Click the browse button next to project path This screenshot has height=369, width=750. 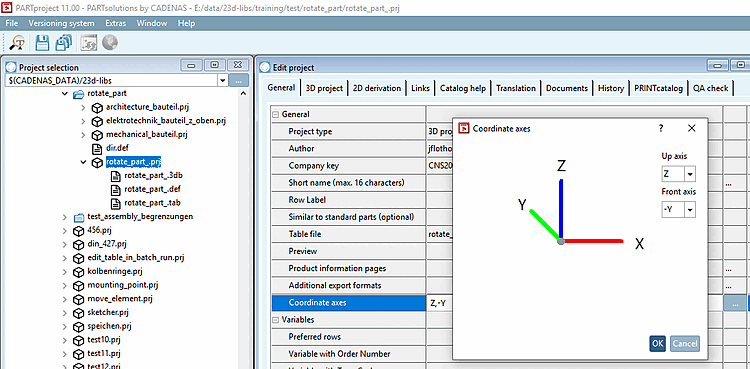click(239, 80)
